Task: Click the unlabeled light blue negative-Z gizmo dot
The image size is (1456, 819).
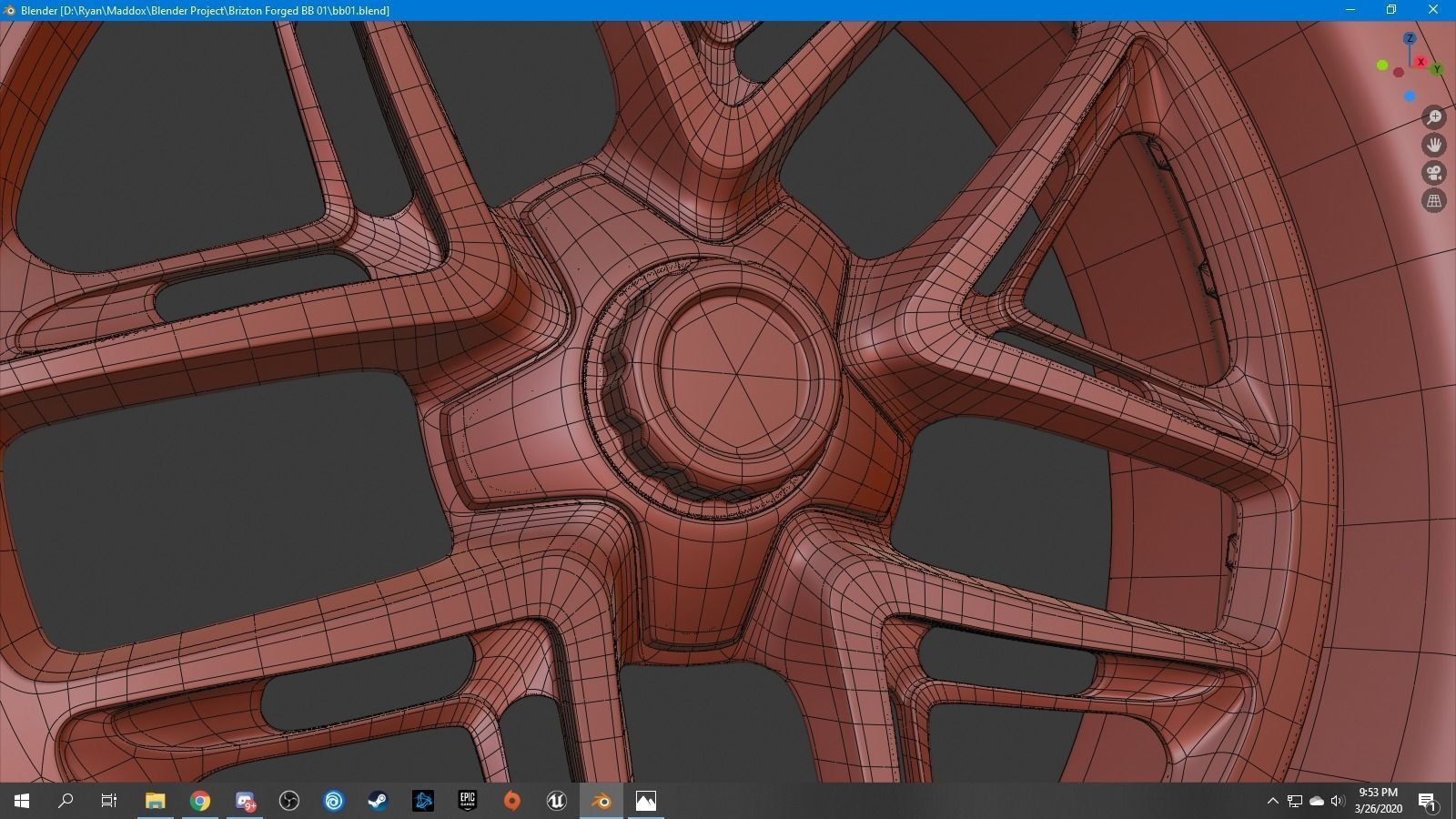Action: click(x=1410, y=96)
